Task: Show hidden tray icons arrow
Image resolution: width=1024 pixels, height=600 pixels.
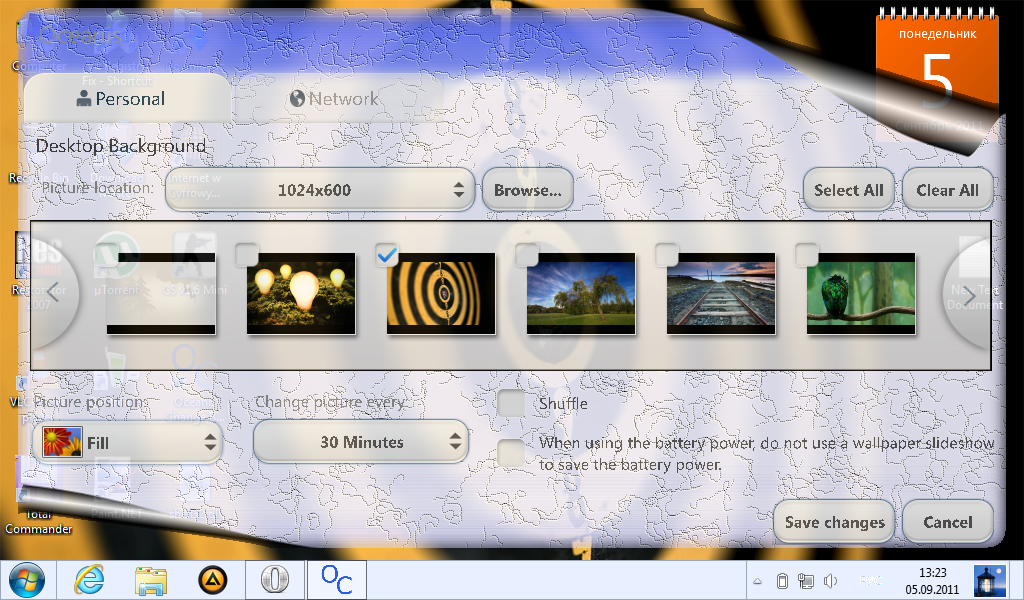Action: (x=758, y=580)
